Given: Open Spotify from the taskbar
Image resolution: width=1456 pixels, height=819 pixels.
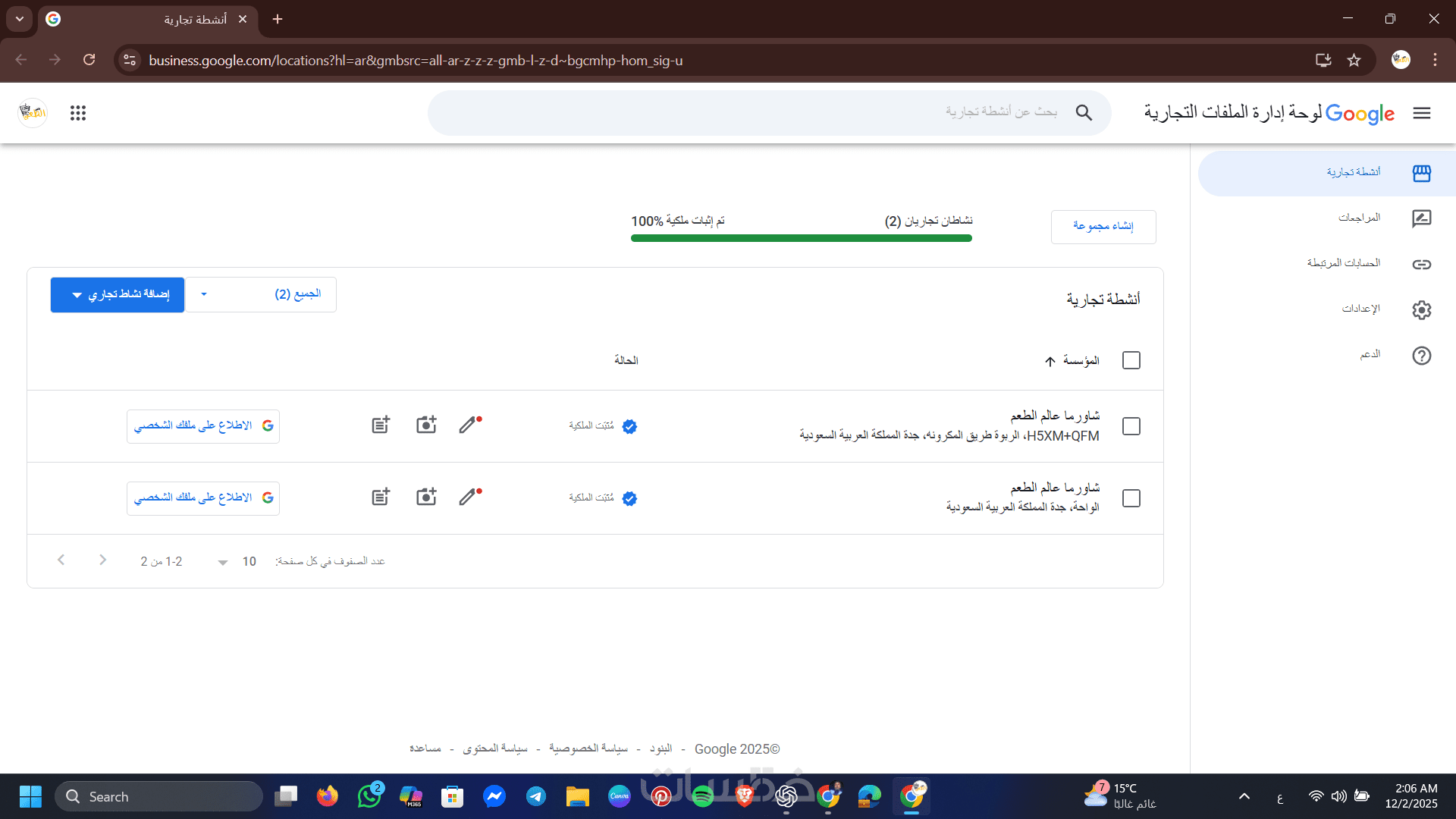Looking at the screenshot, I should [x=702, y=796].
